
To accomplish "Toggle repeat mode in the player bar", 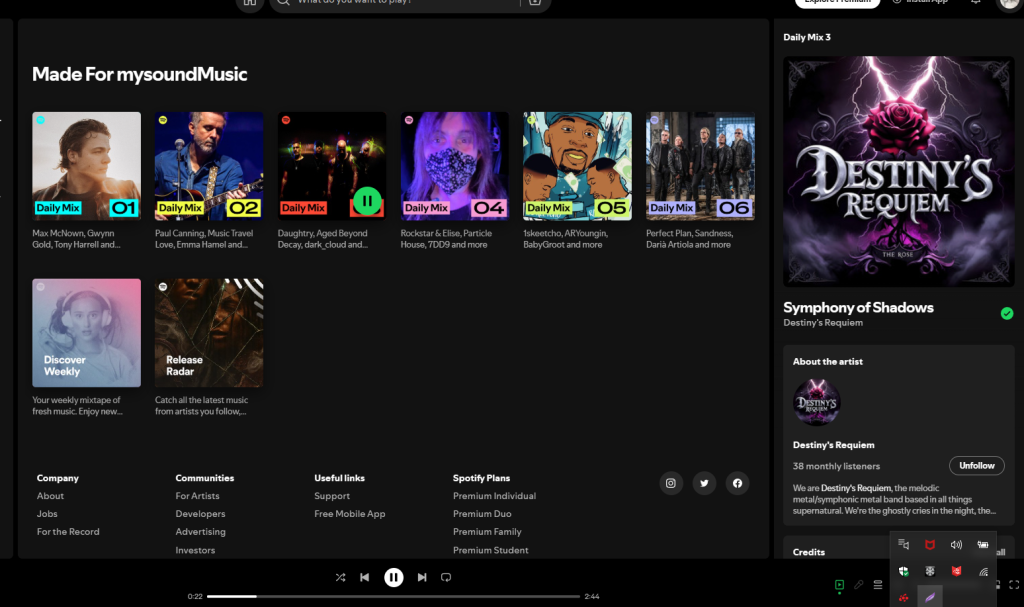I will (446, 578).
